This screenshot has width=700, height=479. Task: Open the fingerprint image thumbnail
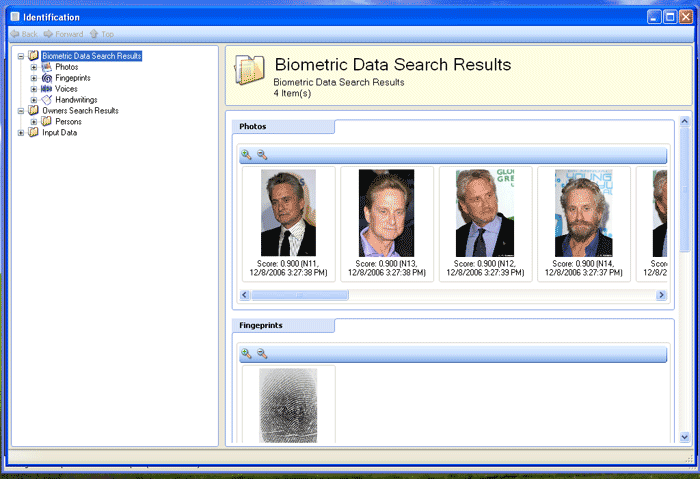pos(288,405)
